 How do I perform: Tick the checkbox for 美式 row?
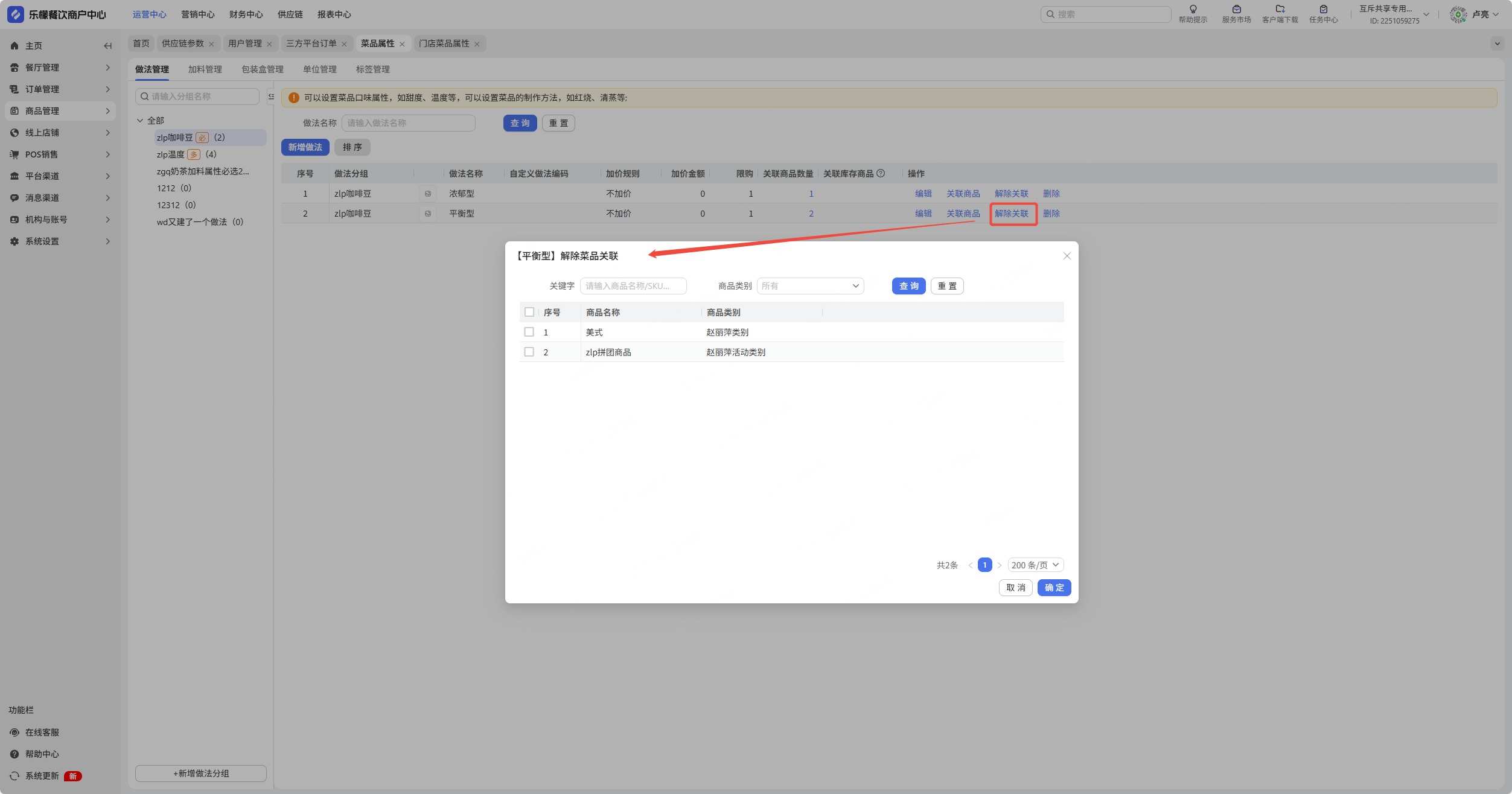coord(529,332)
